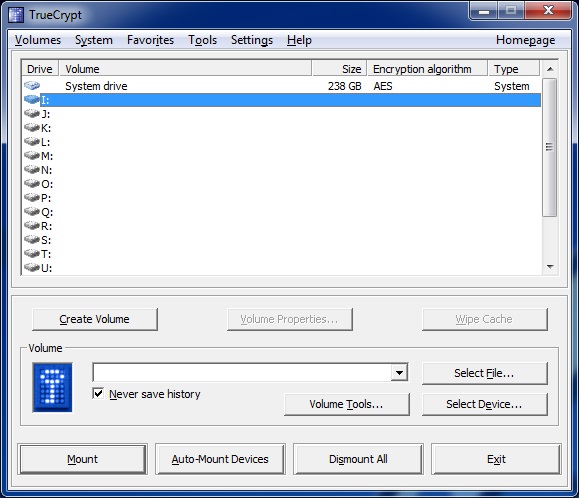Click the drive icon for K:

(32, 128)
